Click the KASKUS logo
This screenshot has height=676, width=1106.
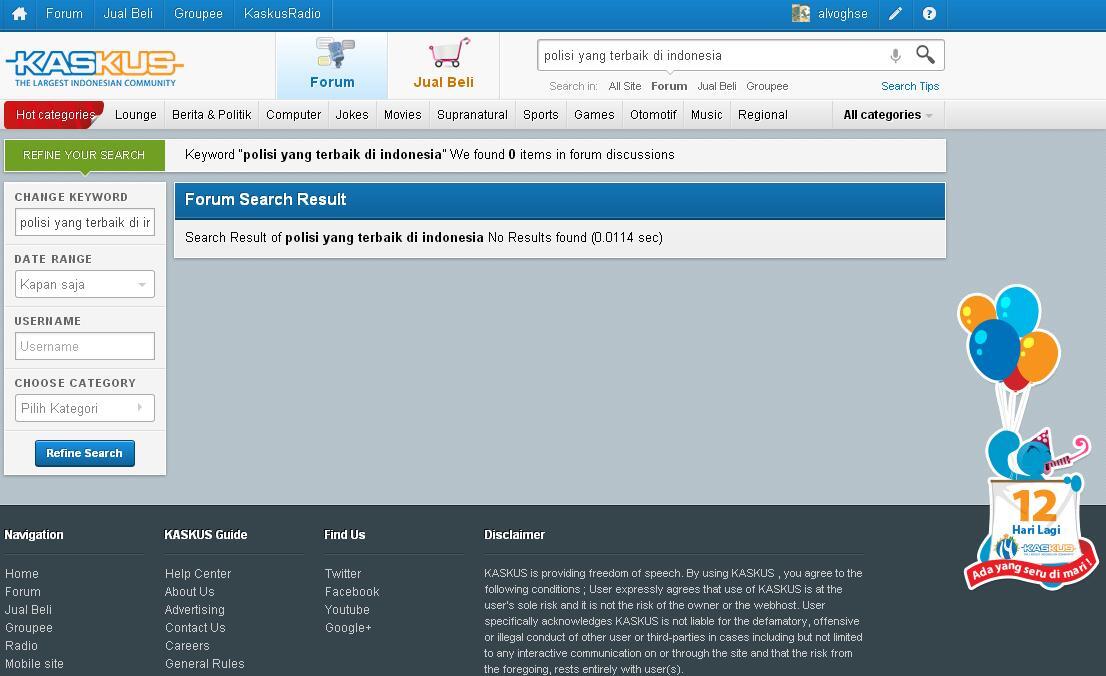(95, 68)
